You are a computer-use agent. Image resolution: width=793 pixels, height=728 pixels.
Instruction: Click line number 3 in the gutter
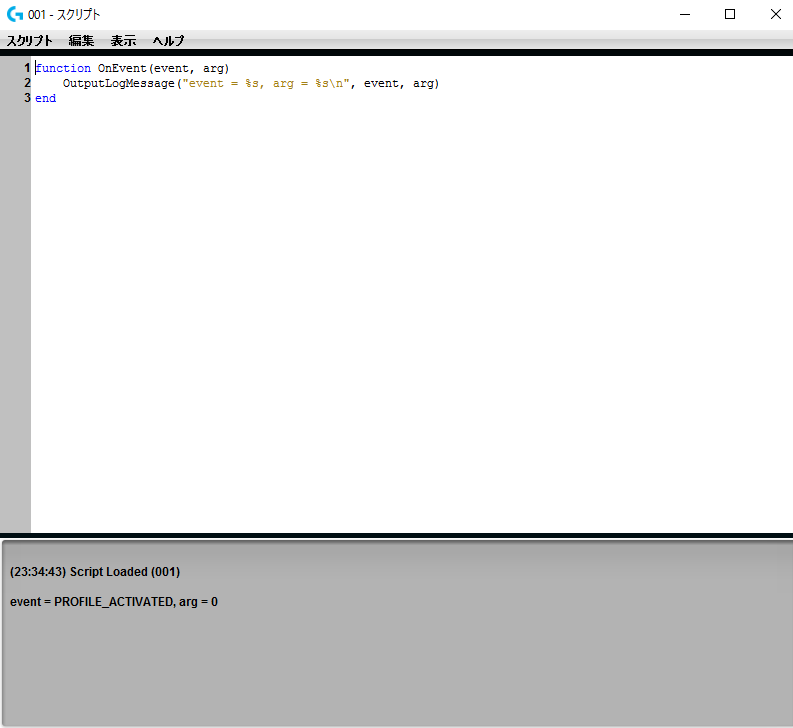click(27, 98)
